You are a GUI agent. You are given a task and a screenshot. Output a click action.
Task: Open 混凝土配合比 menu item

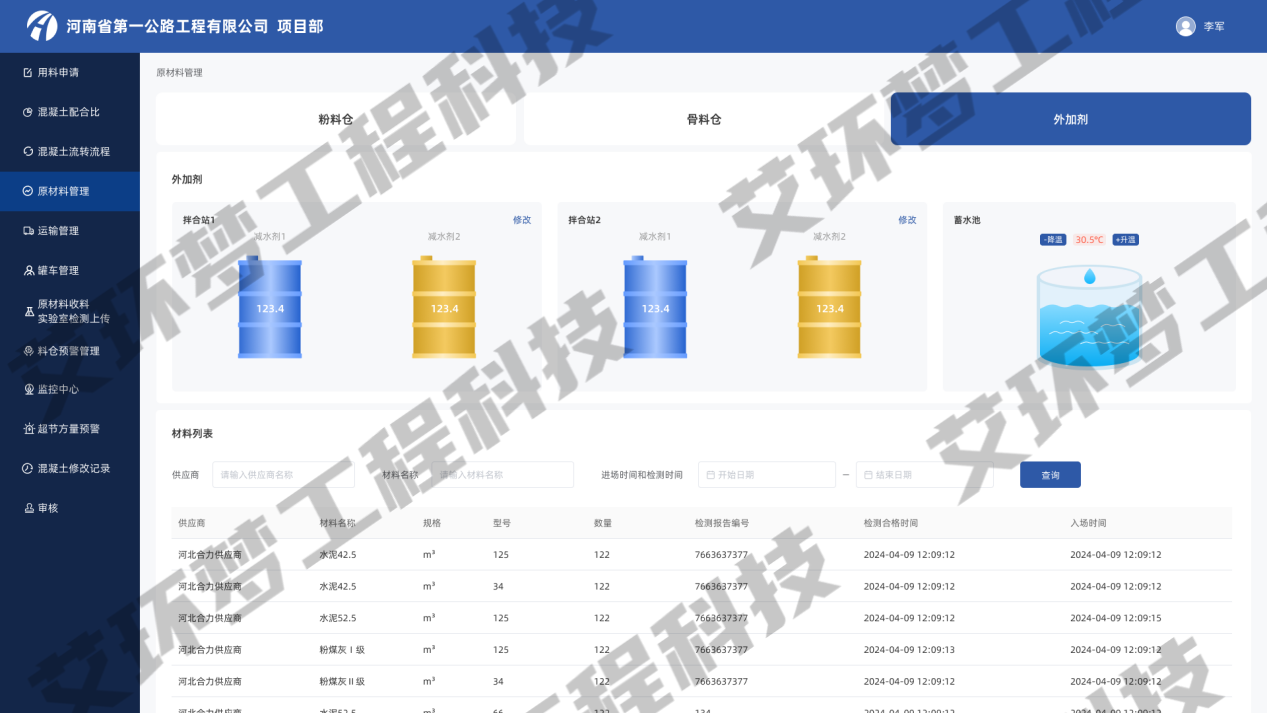coord(70,112)
